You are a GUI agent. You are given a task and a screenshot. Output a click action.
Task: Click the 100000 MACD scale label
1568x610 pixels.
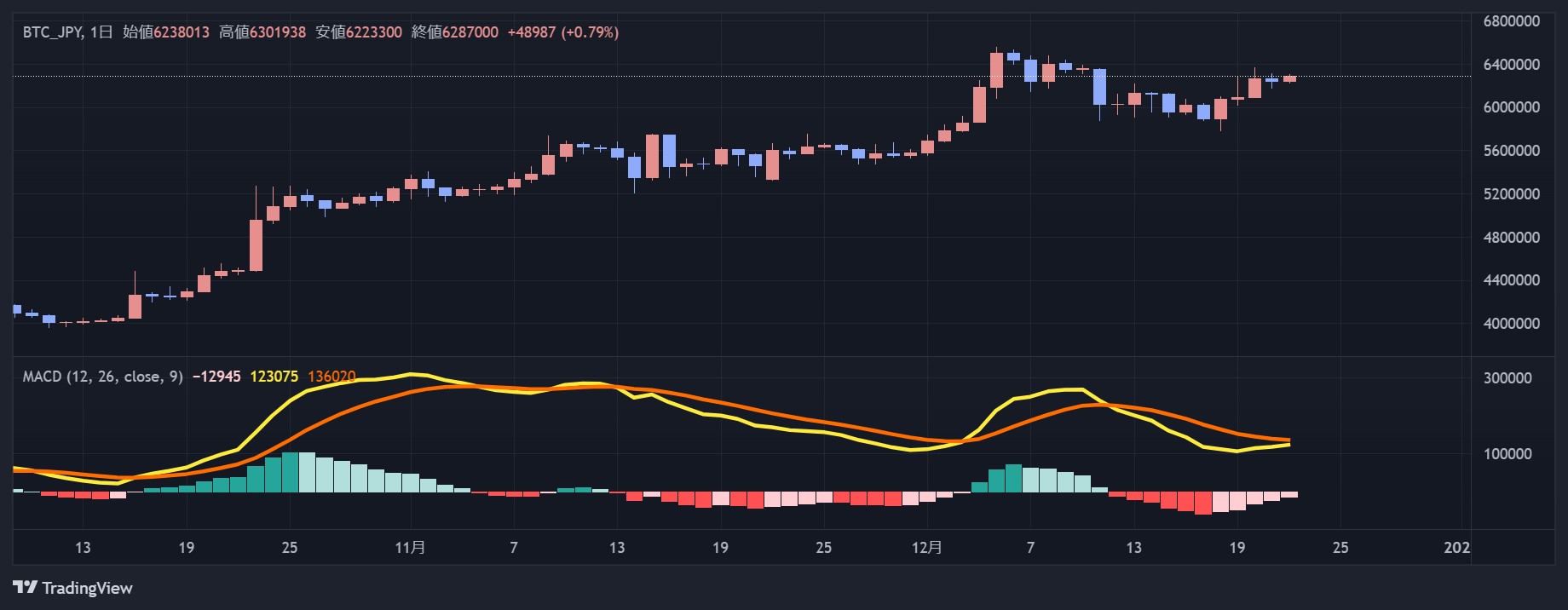(x=1507, y=454)
